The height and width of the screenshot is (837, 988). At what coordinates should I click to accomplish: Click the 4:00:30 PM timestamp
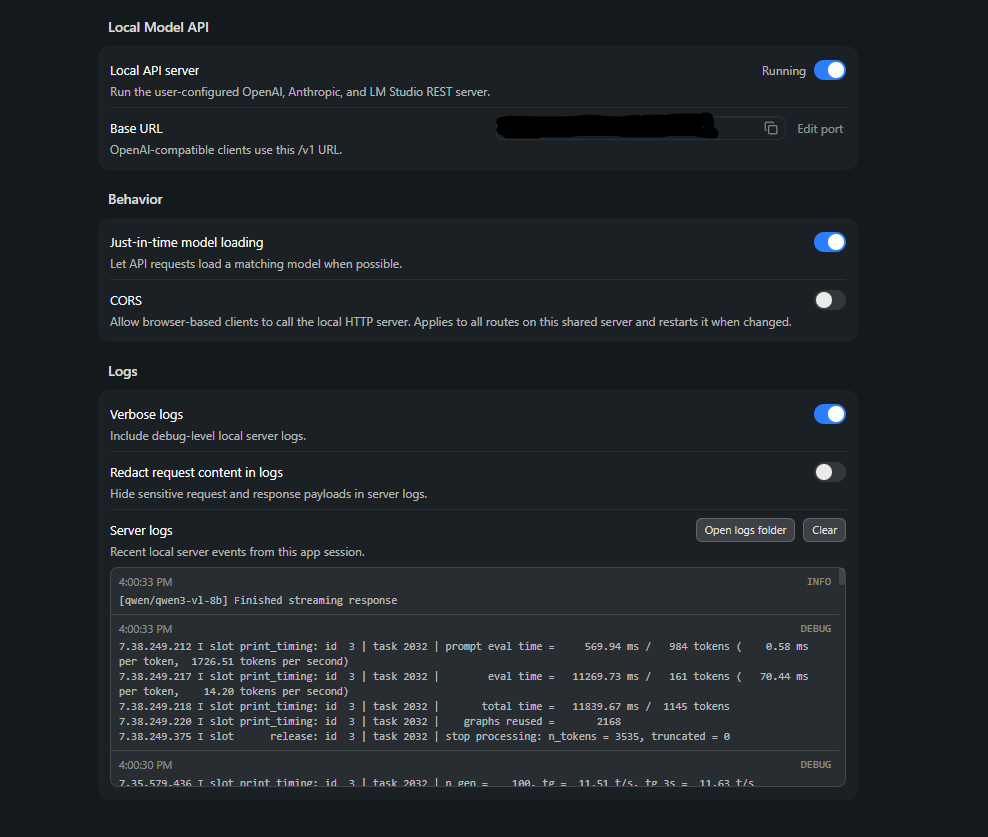tap(146, 765)
